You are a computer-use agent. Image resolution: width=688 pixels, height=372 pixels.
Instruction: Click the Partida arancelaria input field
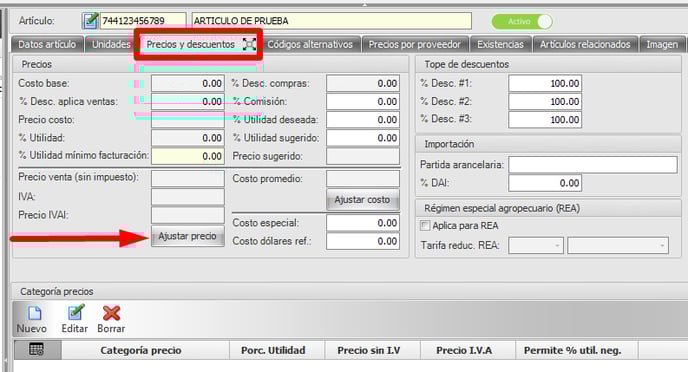[593, 165]
